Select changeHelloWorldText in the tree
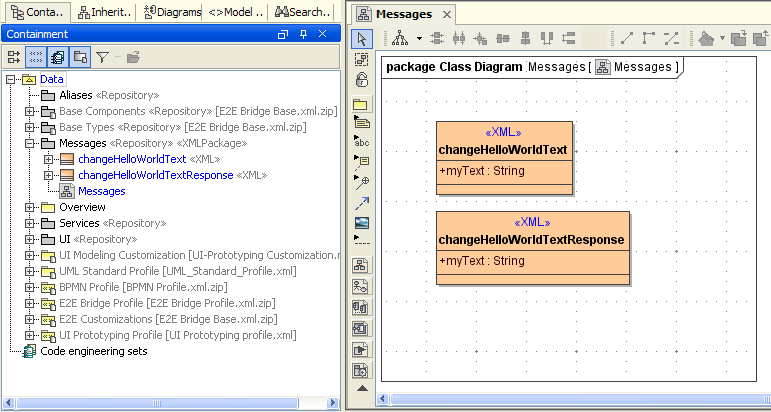Viewport: 771px width, 412px height. coord(132,159)
